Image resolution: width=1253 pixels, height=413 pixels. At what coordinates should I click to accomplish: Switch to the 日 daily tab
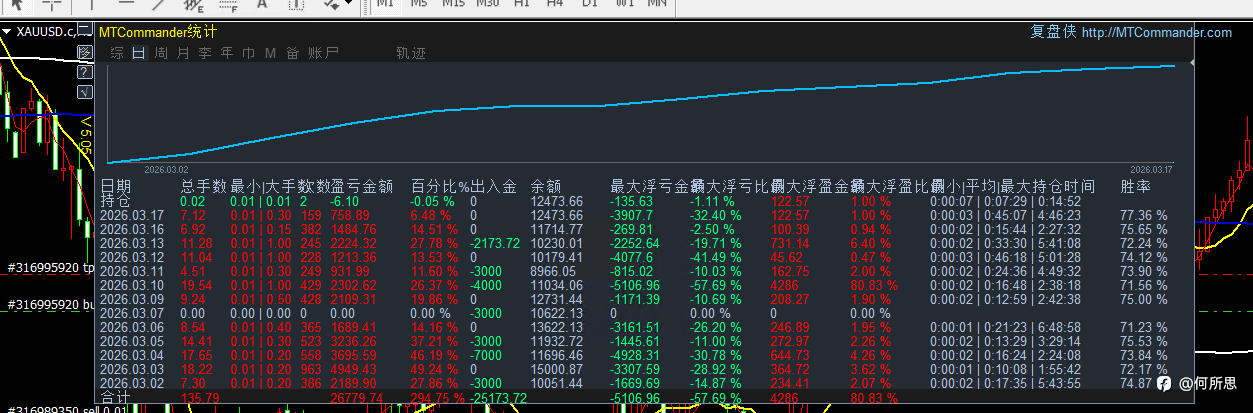[138, 53]
